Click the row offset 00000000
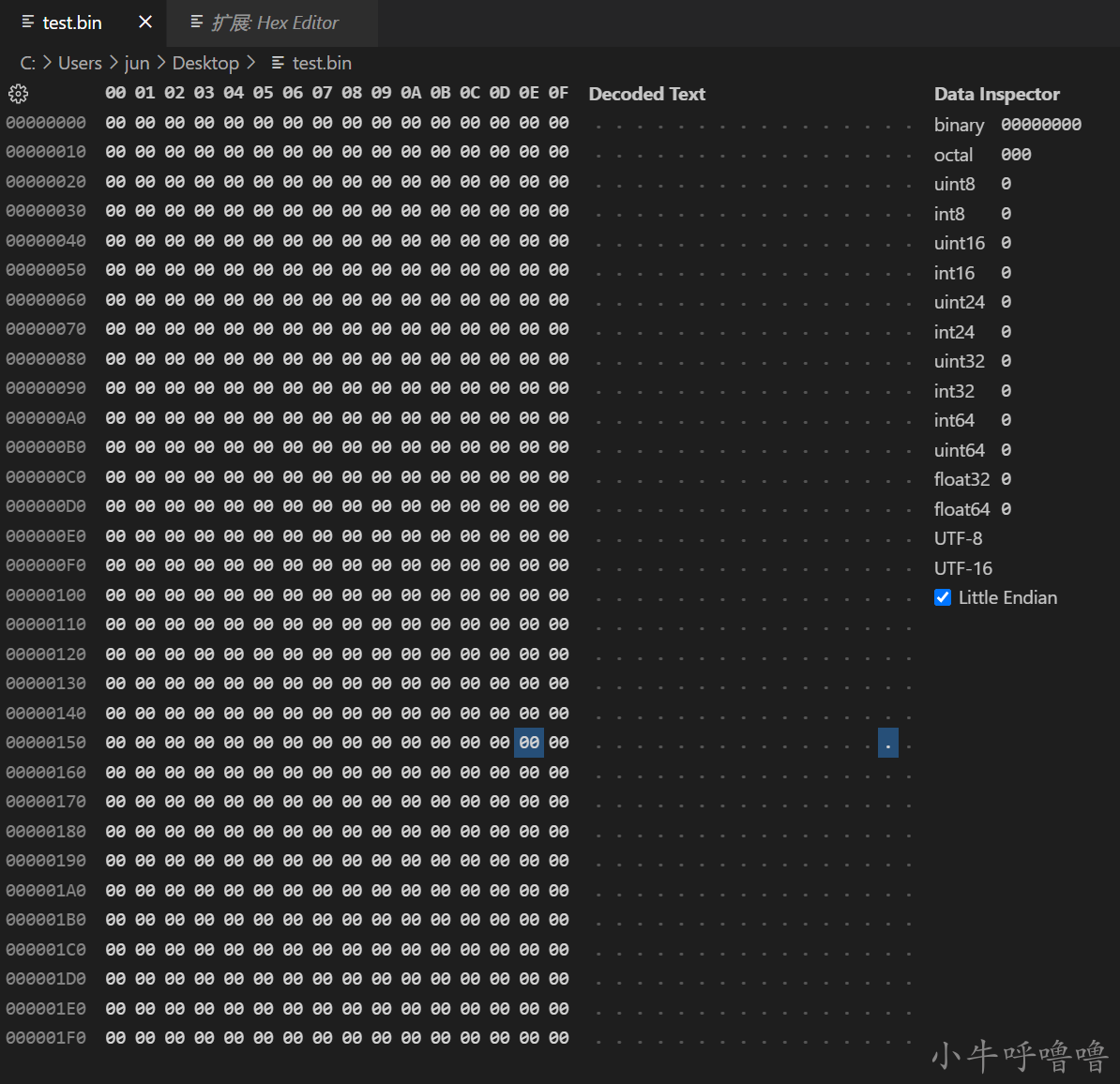This screenshot has height=1084, width=1120. pyautogui.click(x=46, y=123)
